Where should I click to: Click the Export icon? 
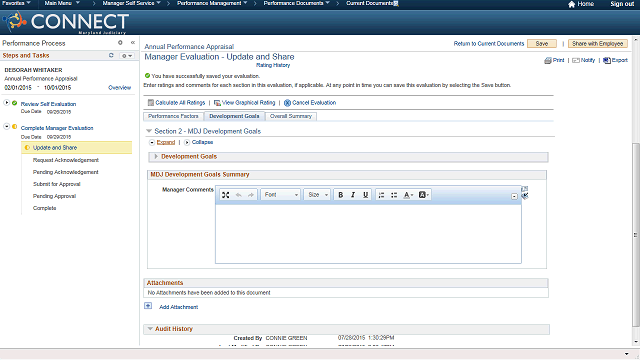click(607, 60)
